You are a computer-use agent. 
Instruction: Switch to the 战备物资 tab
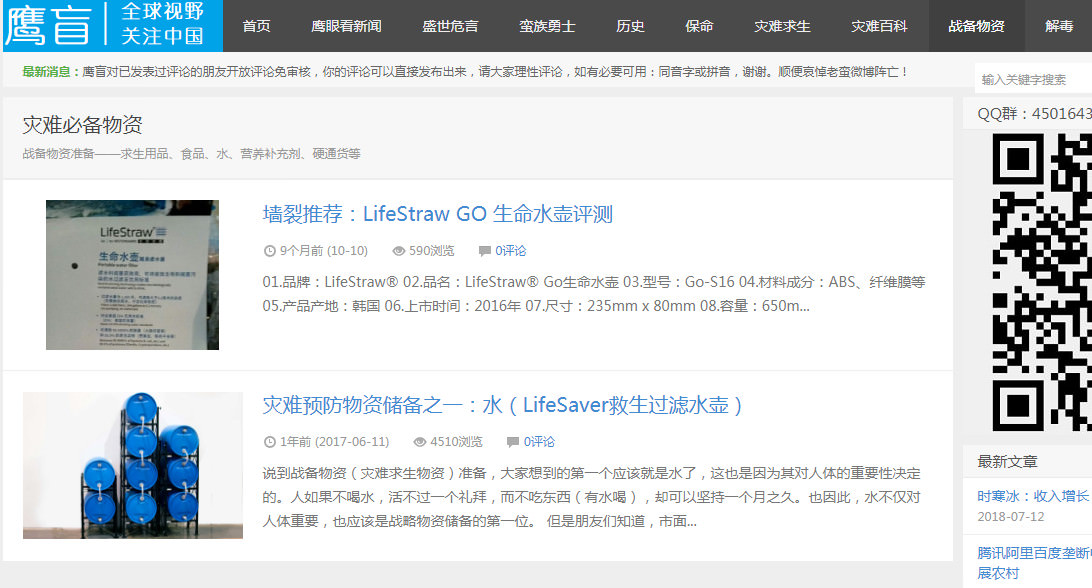tap(976, 26)
